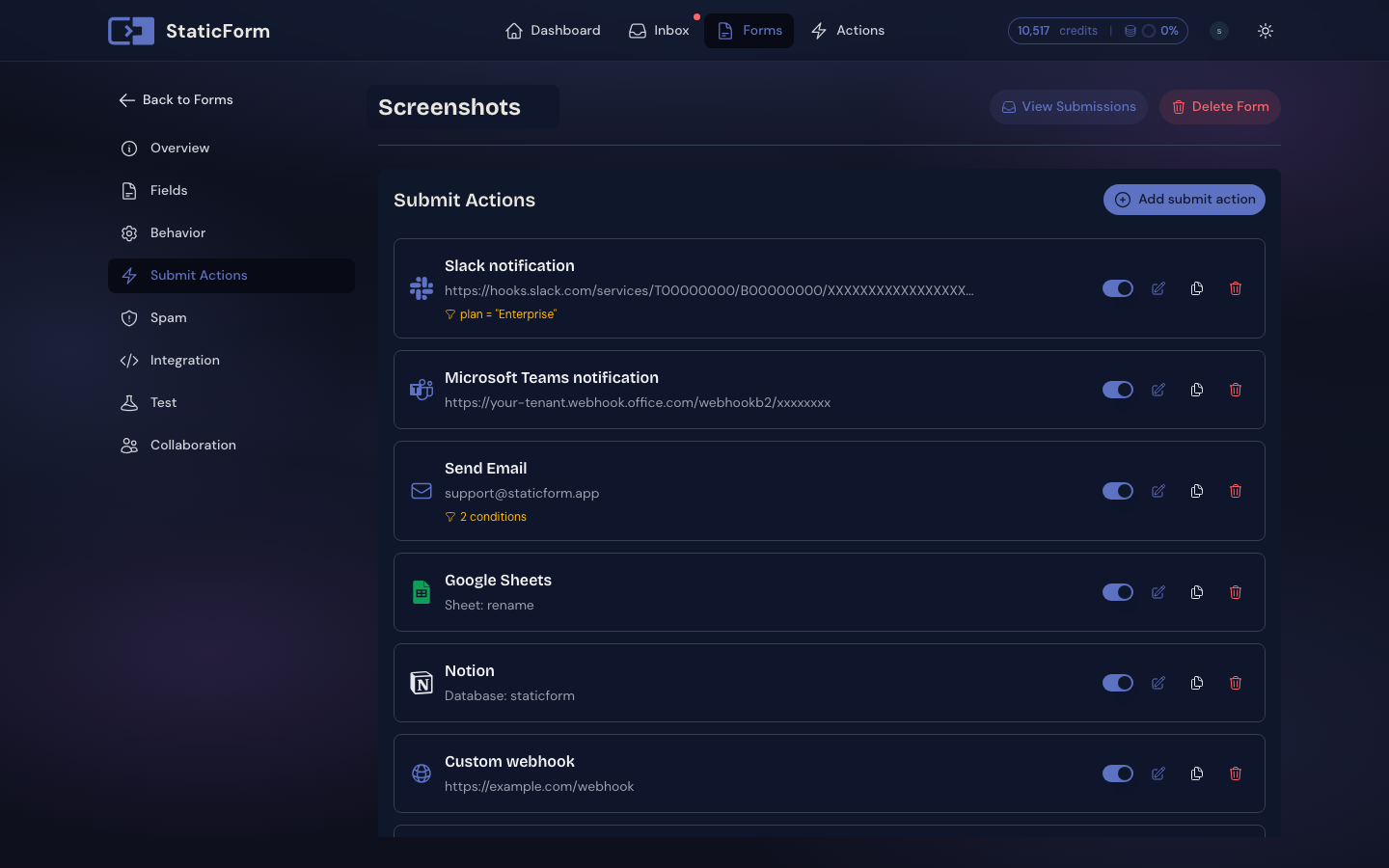Toggle the light/dark theme sun icon
Screen dimensions: 1389x868
[1266, 31]
